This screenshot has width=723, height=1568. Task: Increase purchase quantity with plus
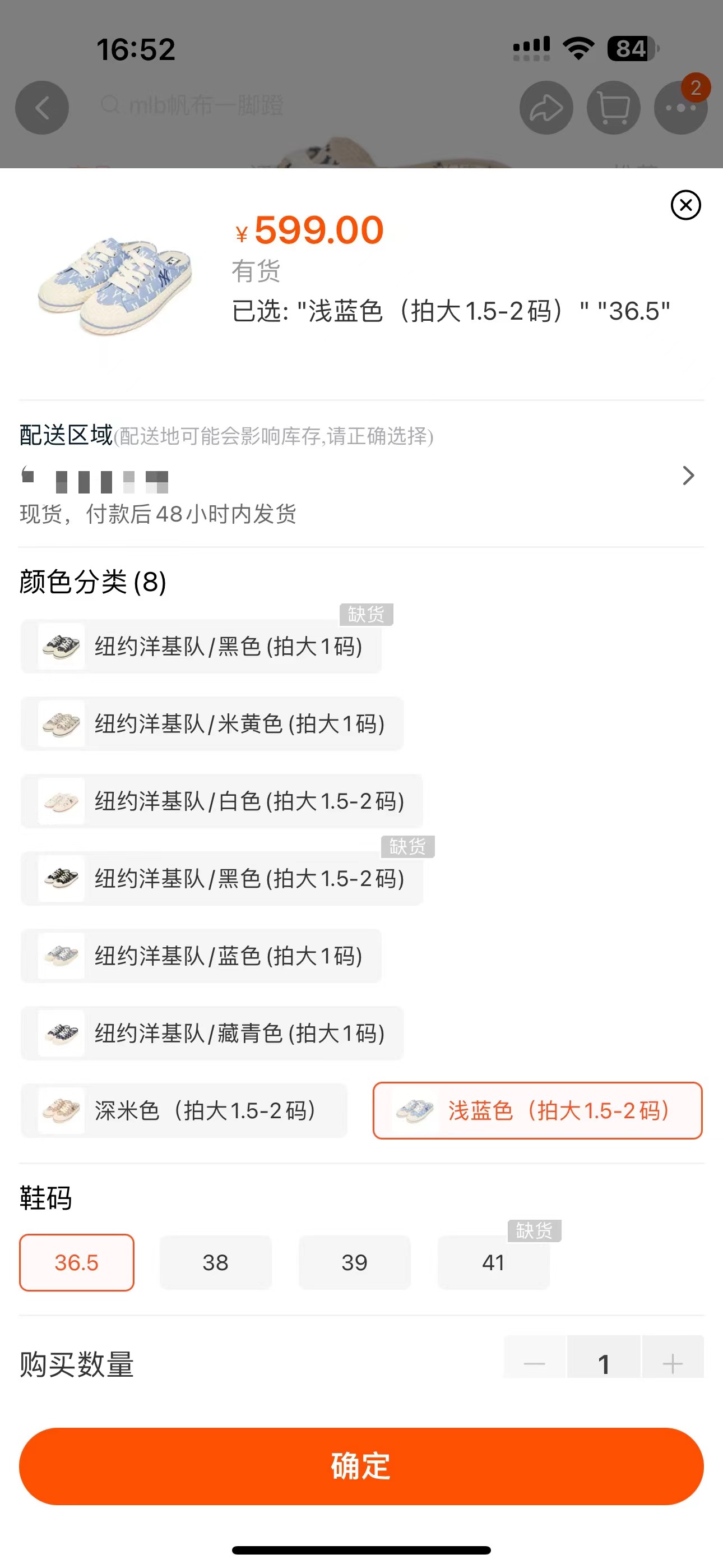point(672,1363)
